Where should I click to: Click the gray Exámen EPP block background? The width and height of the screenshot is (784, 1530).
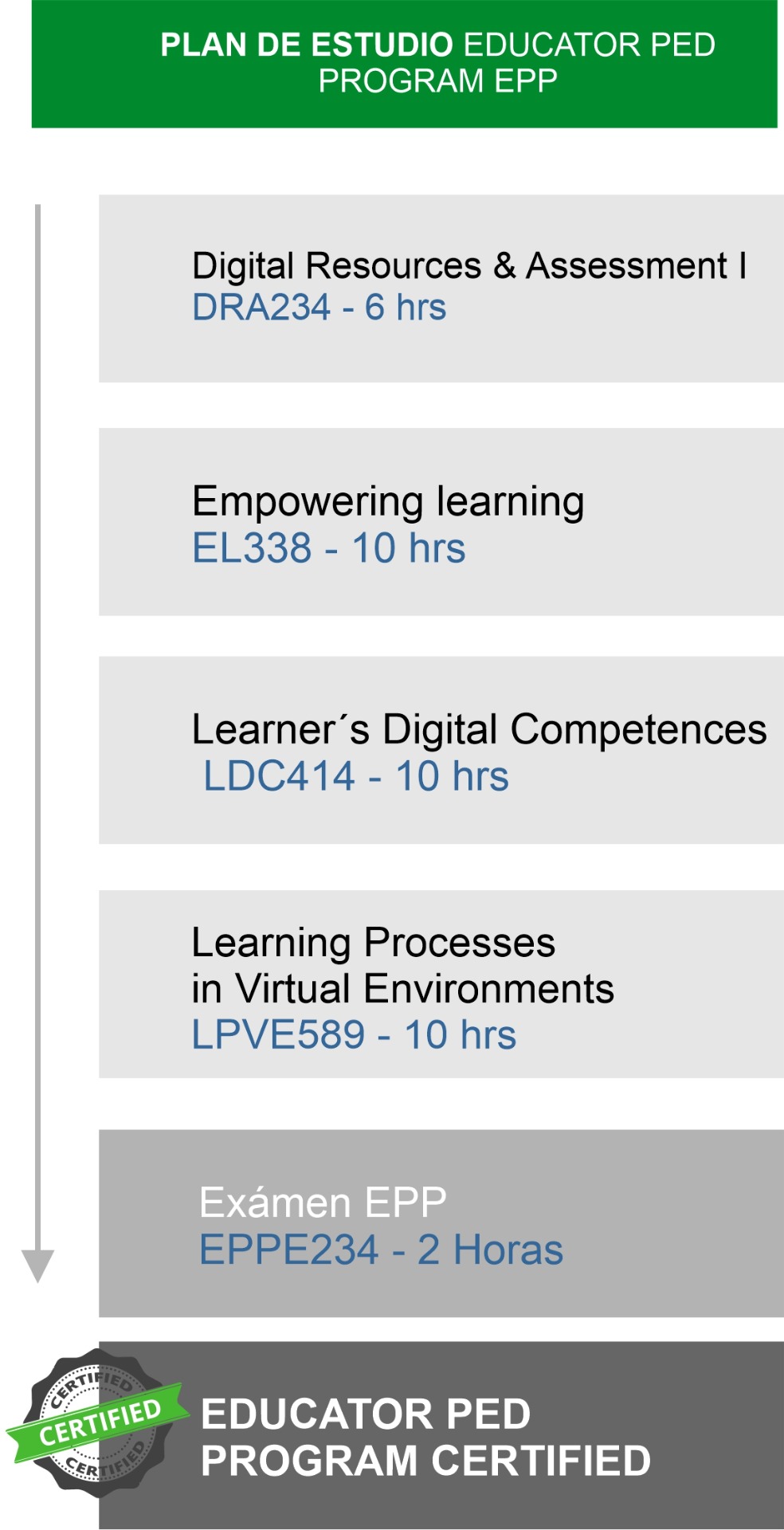point(441,1223)
